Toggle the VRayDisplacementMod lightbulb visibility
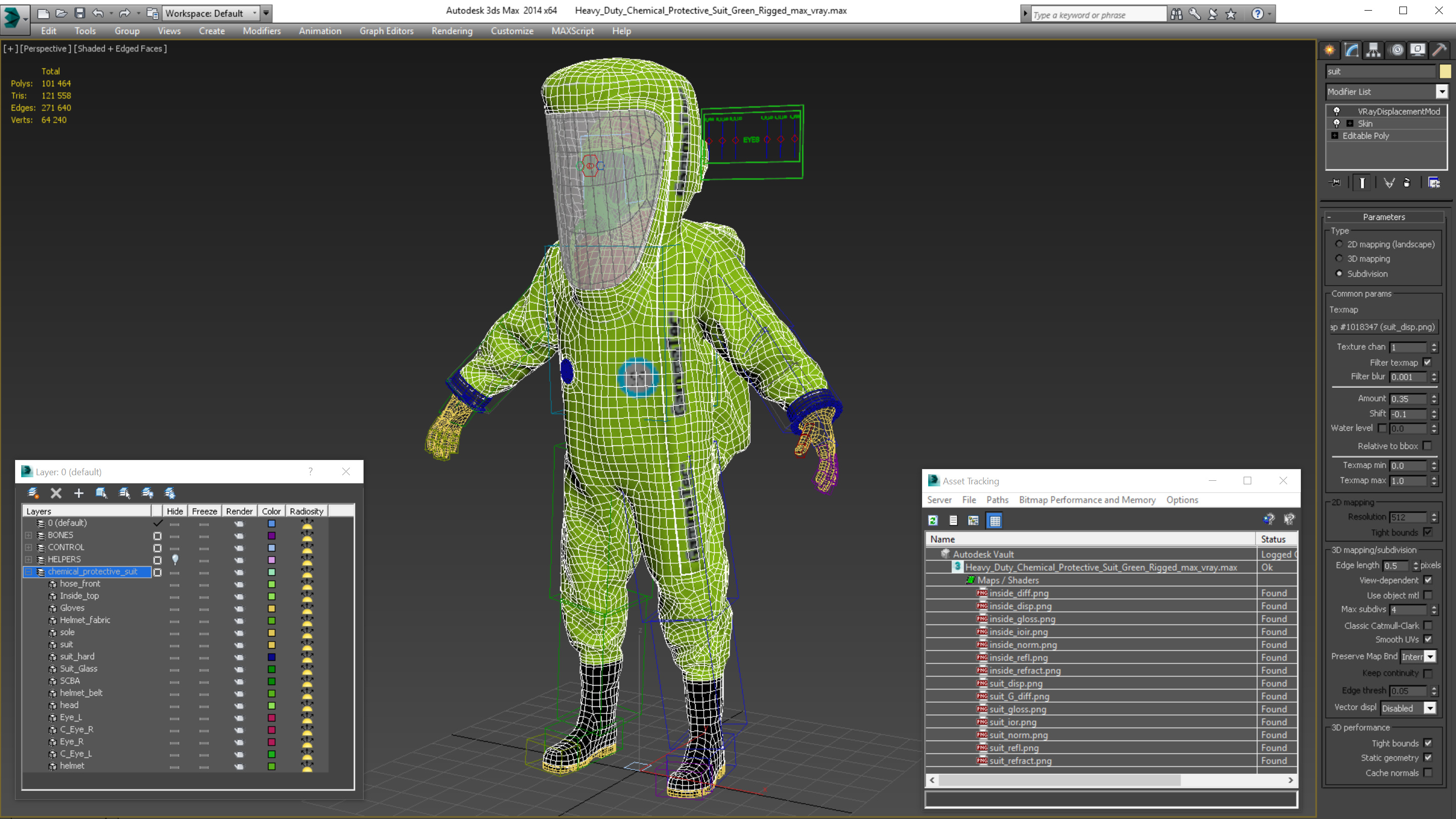This screenshot has height=819, width=1456. (x=1337, y=111)
